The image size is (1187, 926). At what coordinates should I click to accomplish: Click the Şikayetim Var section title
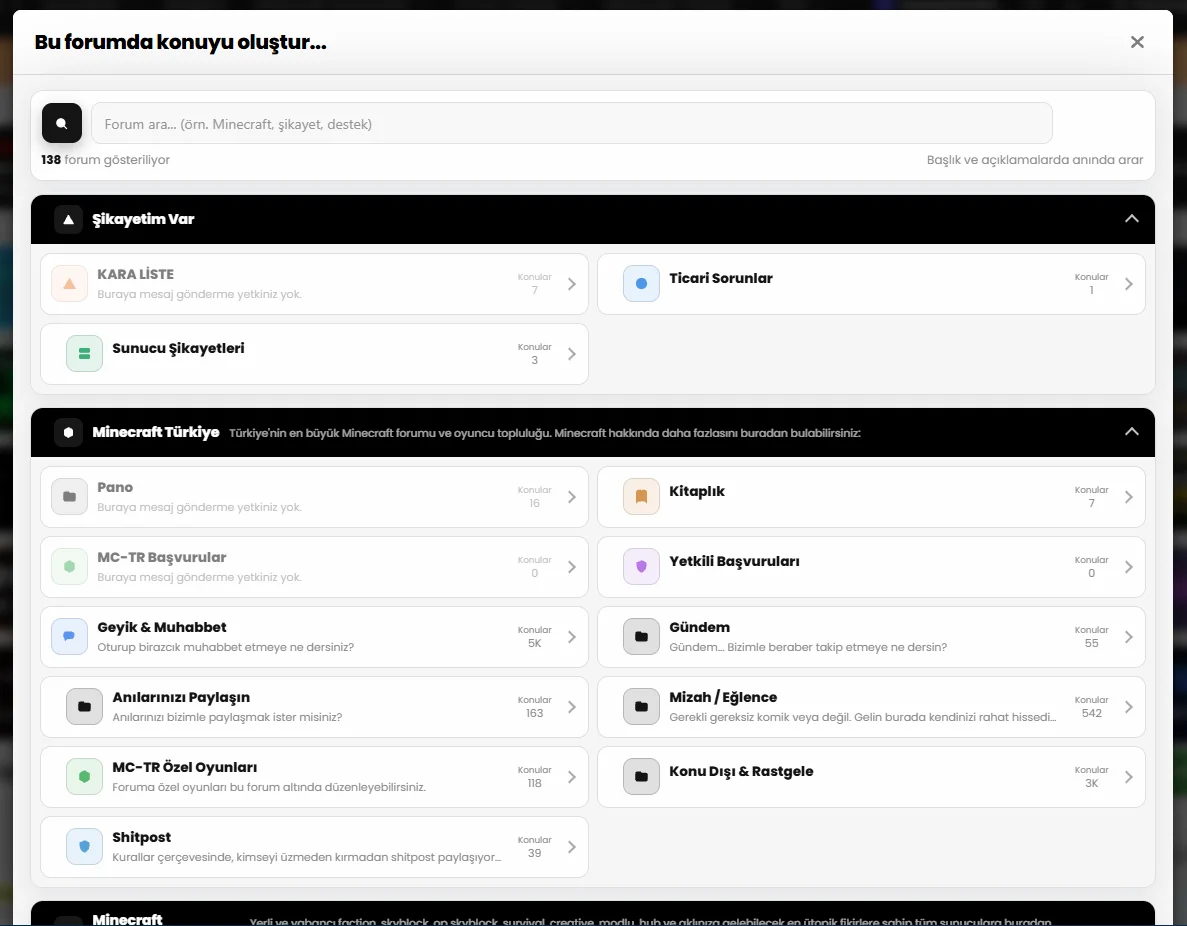pos(143,219)
